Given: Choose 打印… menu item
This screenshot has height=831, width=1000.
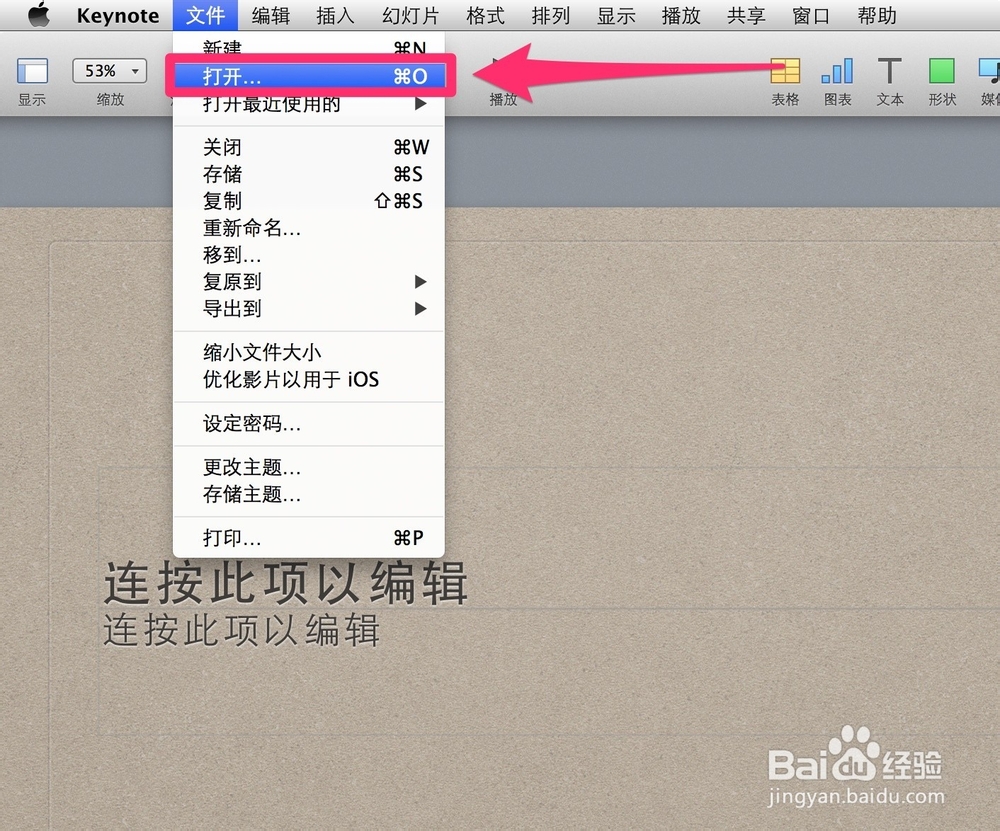Looking at the screenshot, I should tap(309, 538).
